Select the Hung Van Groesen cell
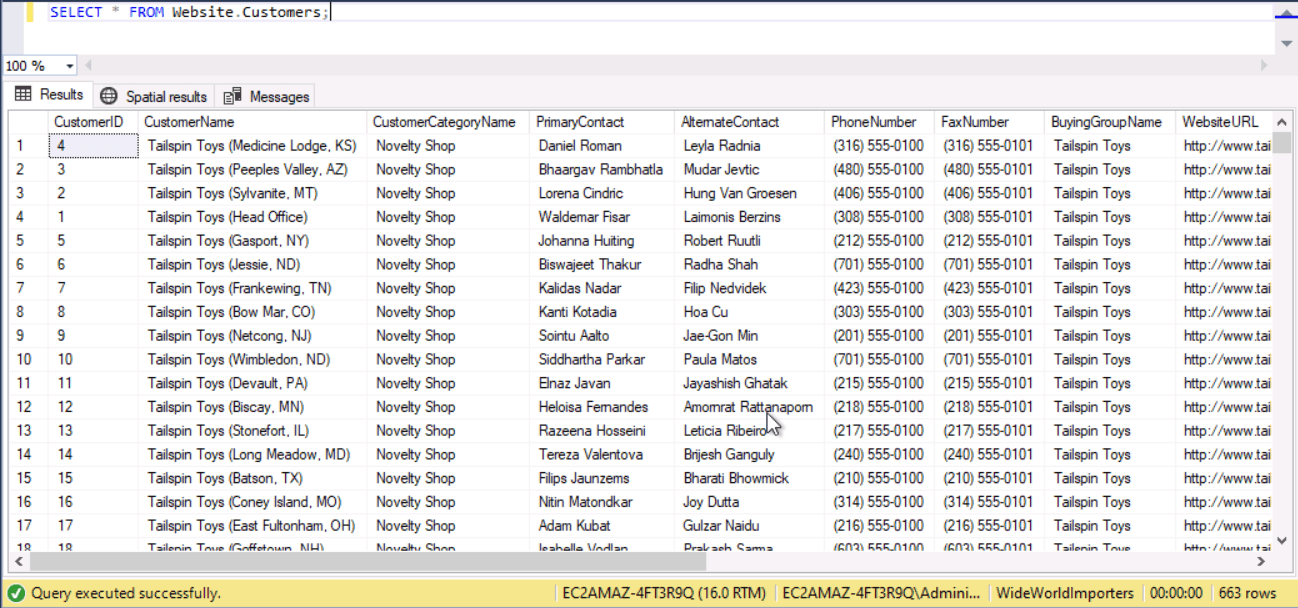 click(750, 194)
